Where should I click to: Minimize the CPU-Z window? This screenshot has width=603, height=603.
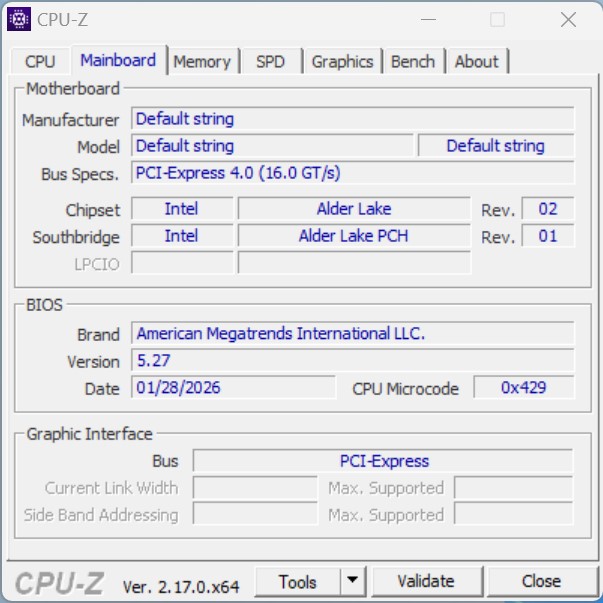tap(428, 19)
